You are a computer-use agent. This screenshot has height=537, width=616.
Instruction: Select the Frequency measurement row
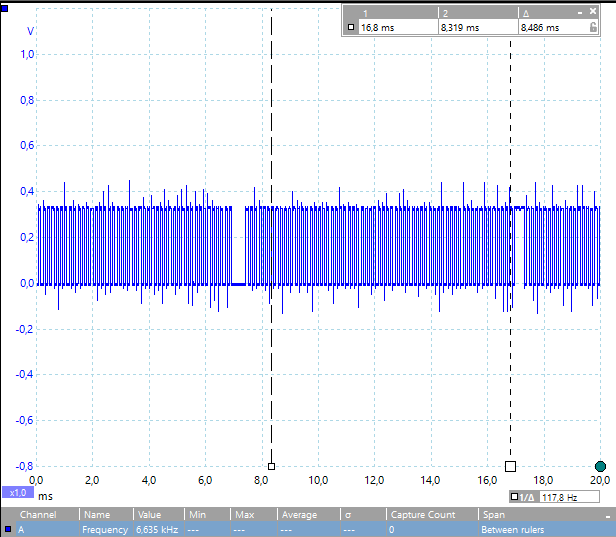[x=300, y=530]
